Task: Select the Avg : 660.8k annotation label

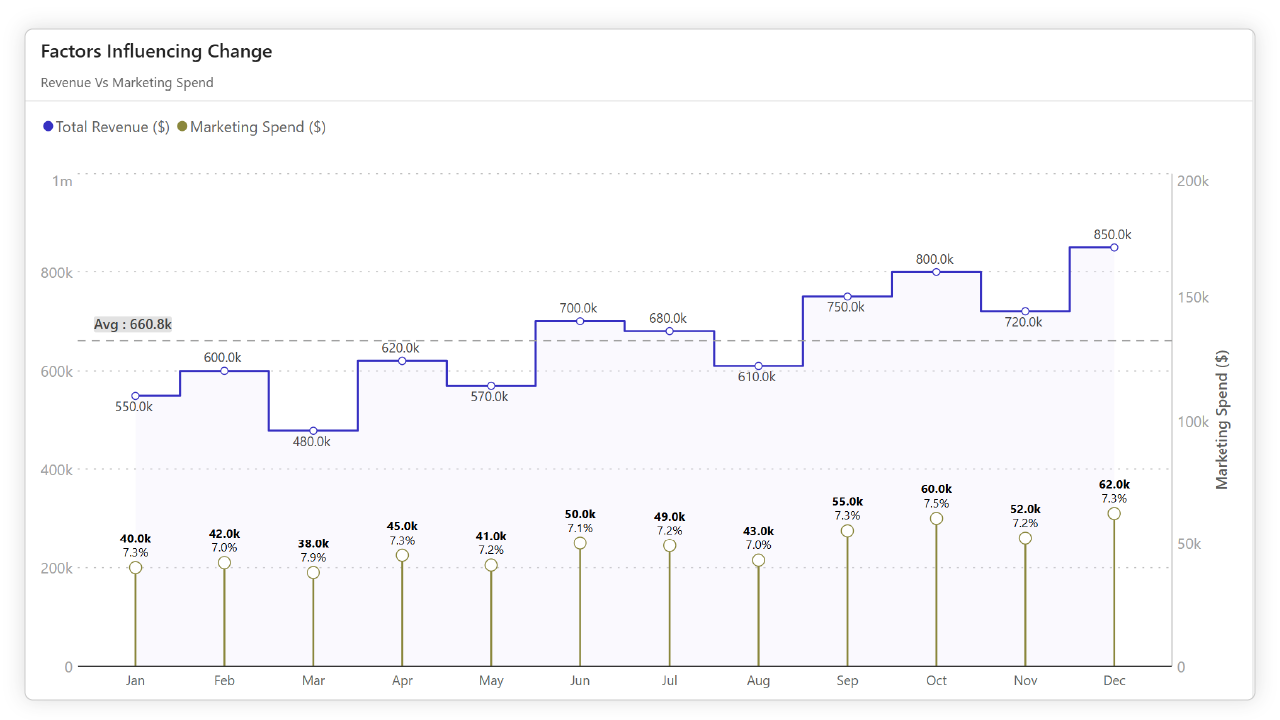Action: (133, 324)
